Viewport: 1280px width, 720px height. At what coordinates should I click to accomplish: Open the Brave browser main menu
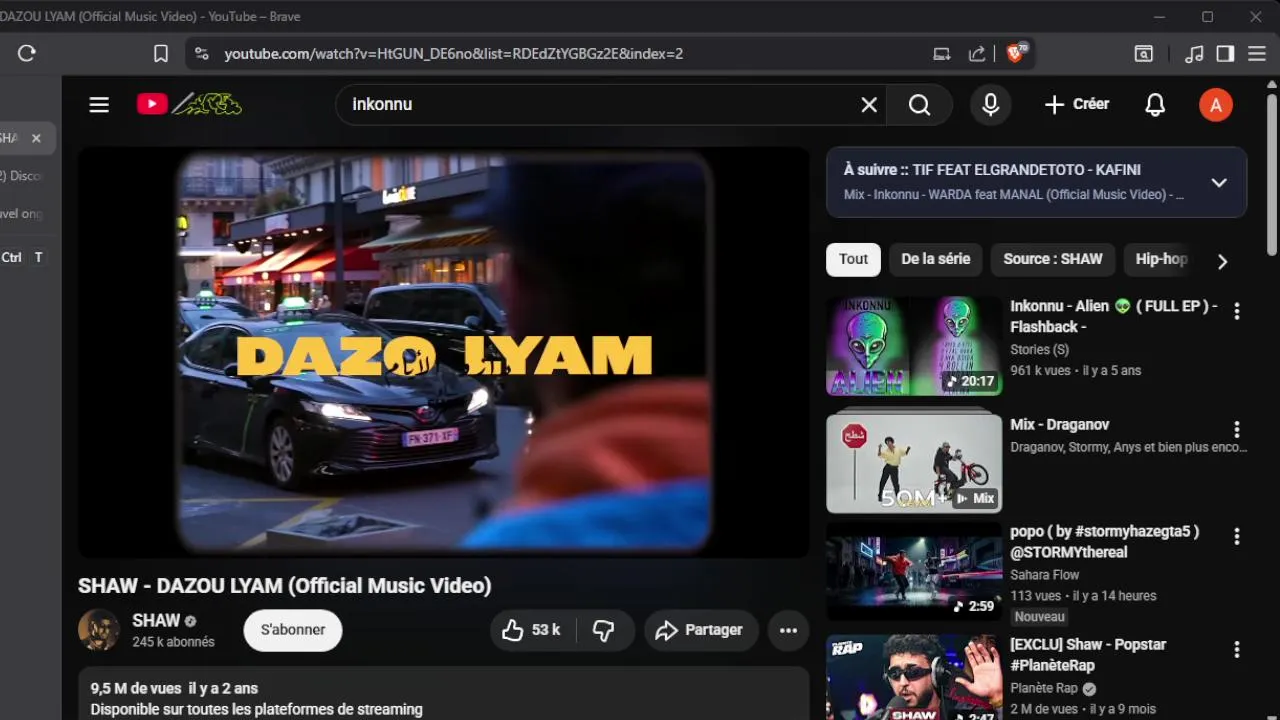point(1257,54)
